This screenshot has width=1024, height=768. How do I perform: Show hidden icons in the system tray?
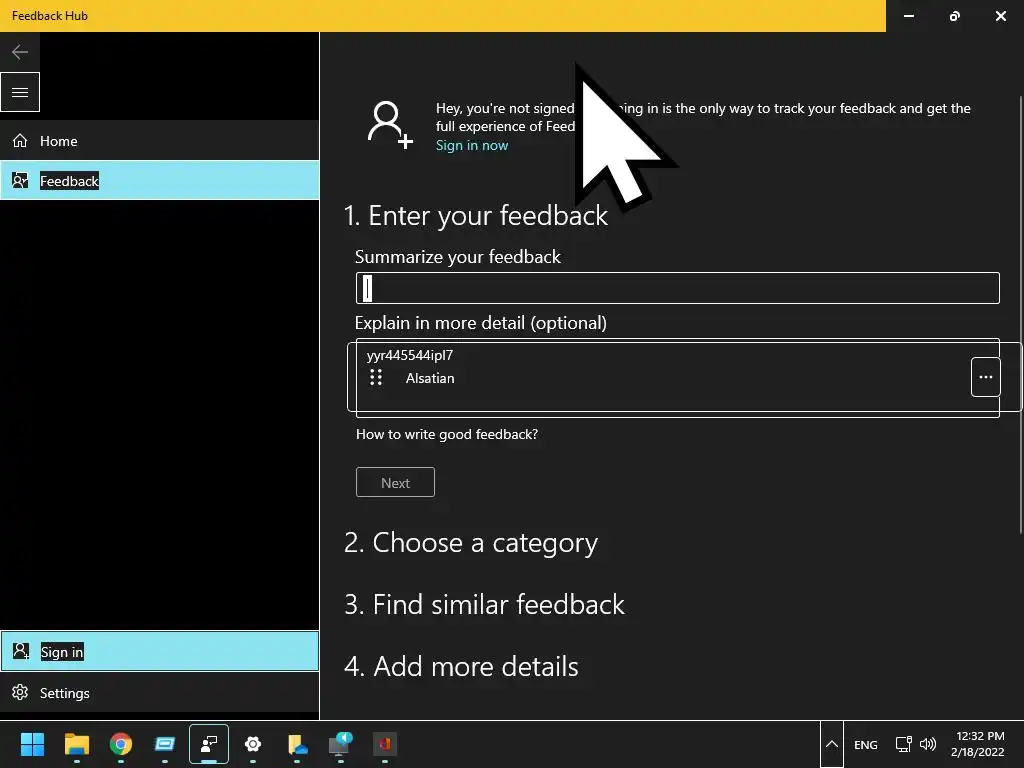click(x=831, y=744)
